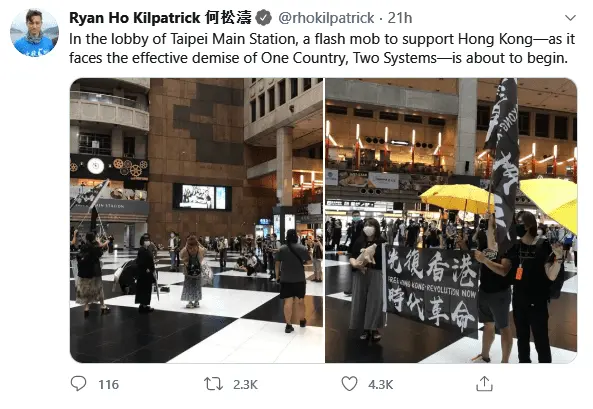Viewport: 593px width, 409px height.
Task: Click the 2.3K retweets count
Action: click(245, 384)
